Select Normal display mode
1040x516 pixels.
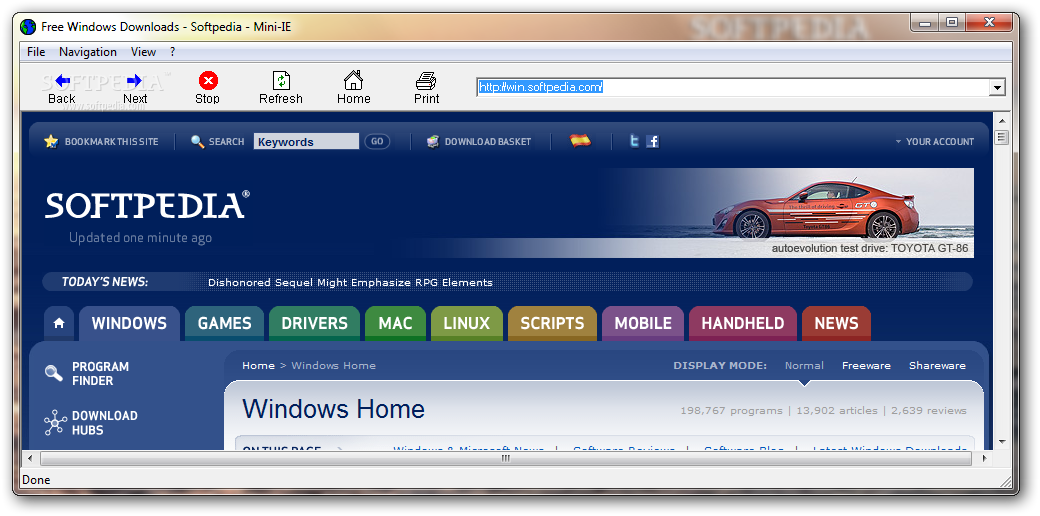pos(804,365)
